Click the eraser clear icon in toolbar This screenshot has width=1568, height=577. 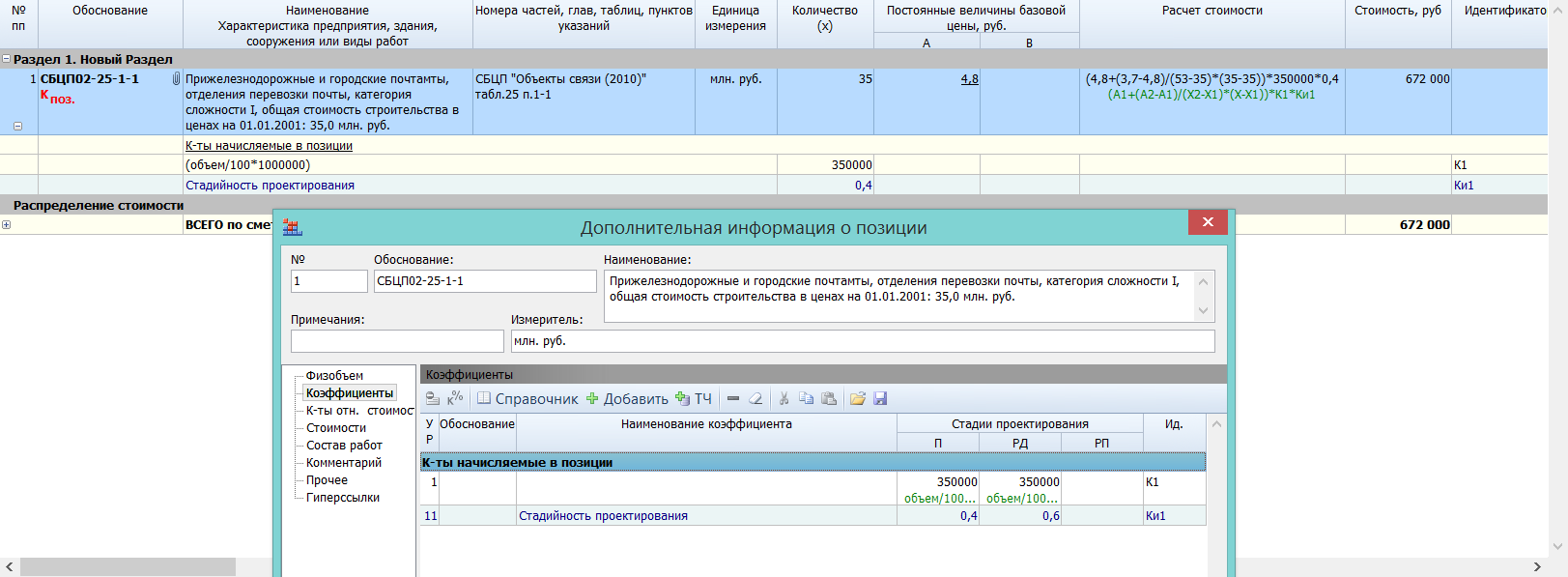pos(755,399)
